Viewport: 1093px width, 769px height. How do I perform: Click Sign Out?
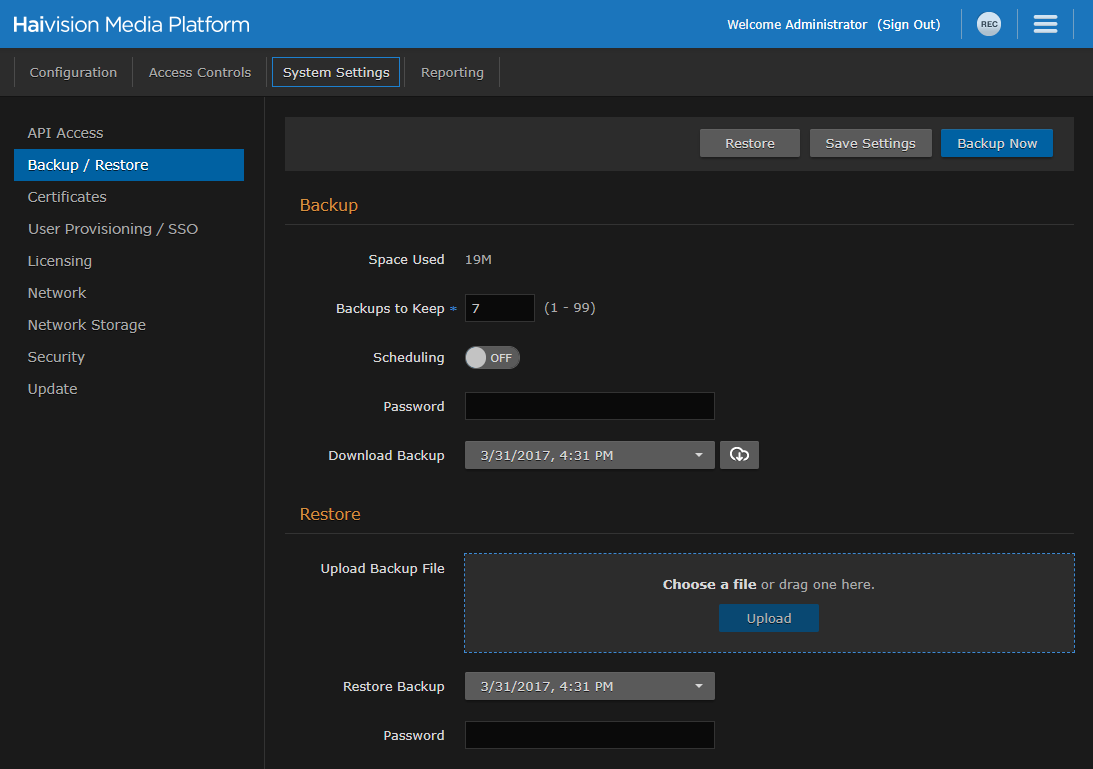(908, 23)
